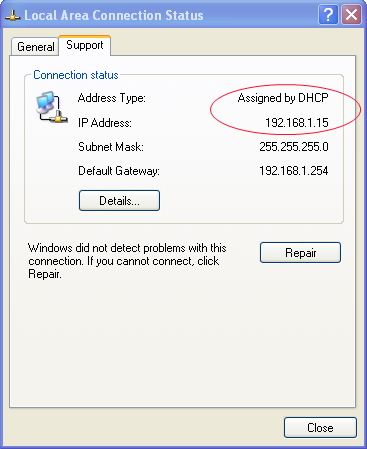Click the 192.168.1.15 IP address value

297,123
